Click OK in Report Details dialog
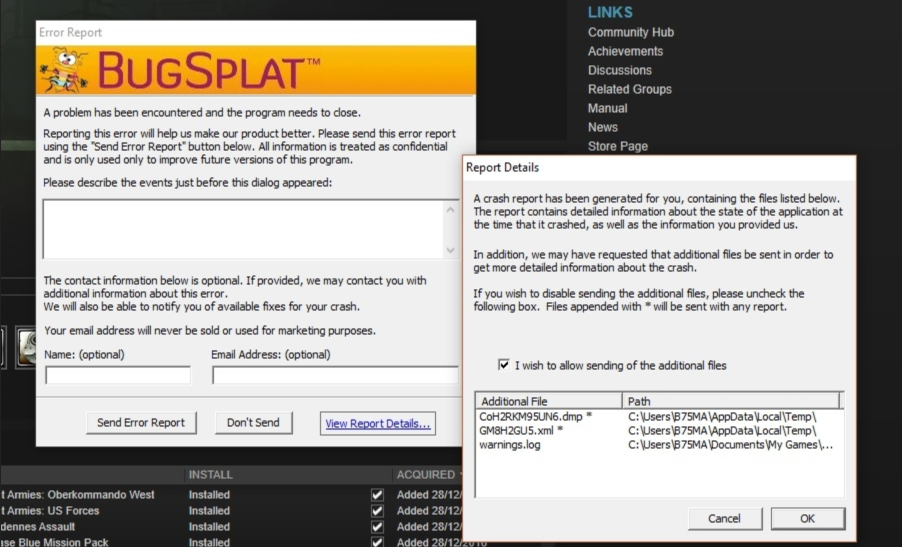This screenshot has width=902, height=547. pos(808,518)
